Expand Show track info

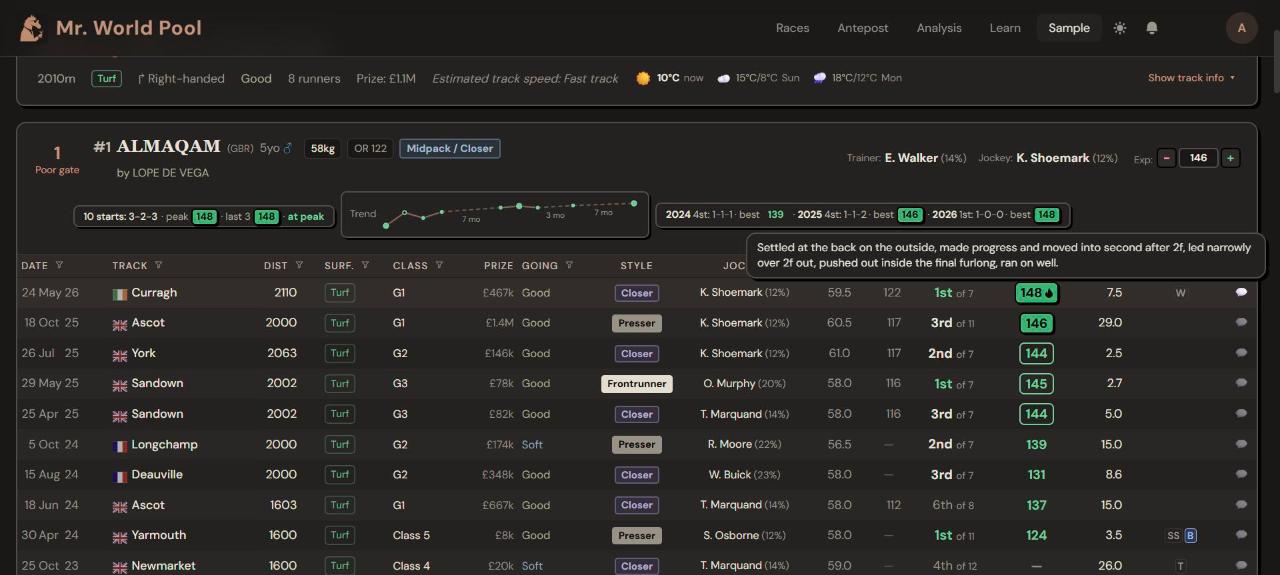point(1191,78)
